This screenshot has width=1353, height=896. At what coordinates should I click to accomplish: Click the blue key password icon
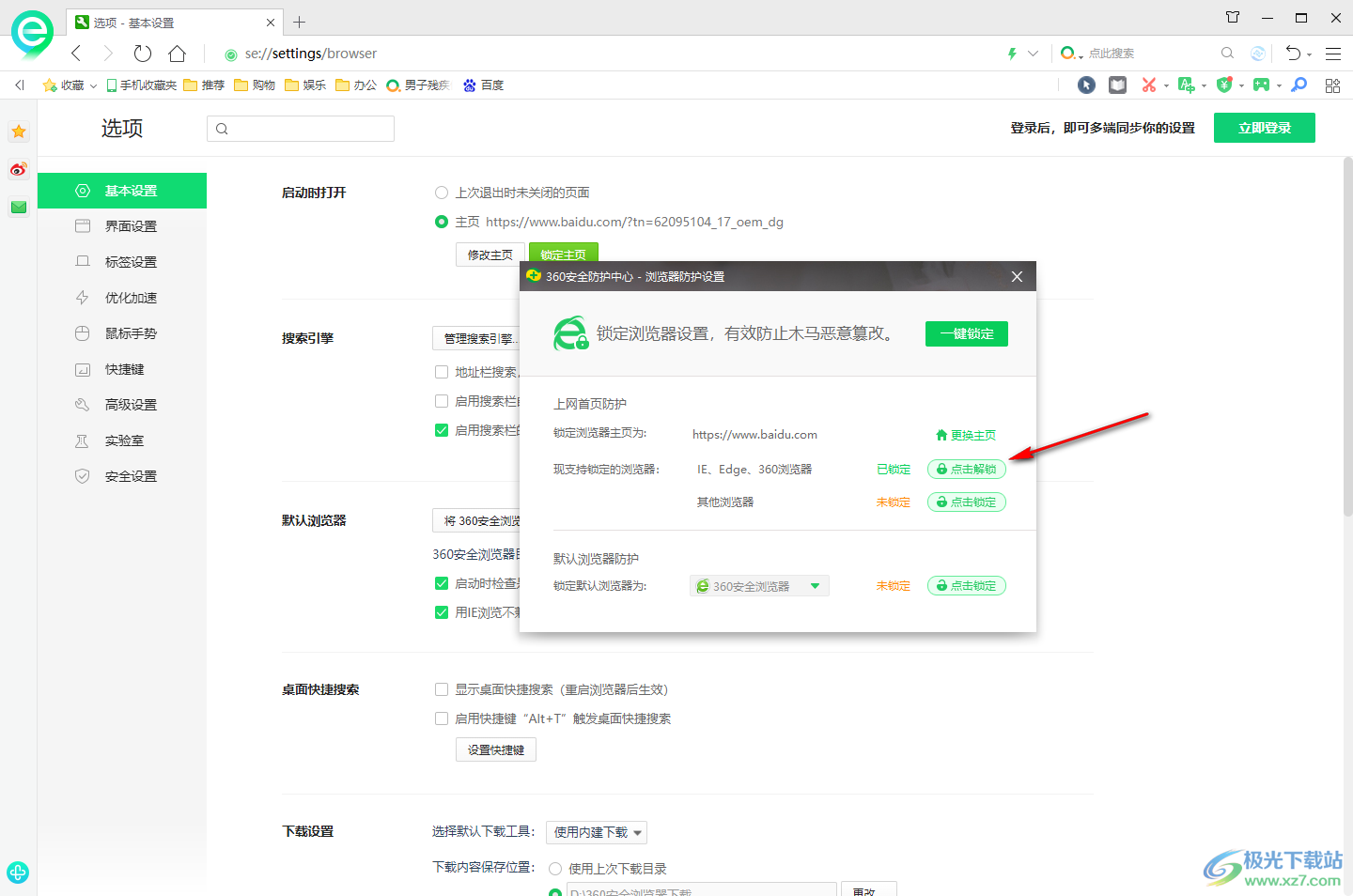click(x=1299, y=85)
